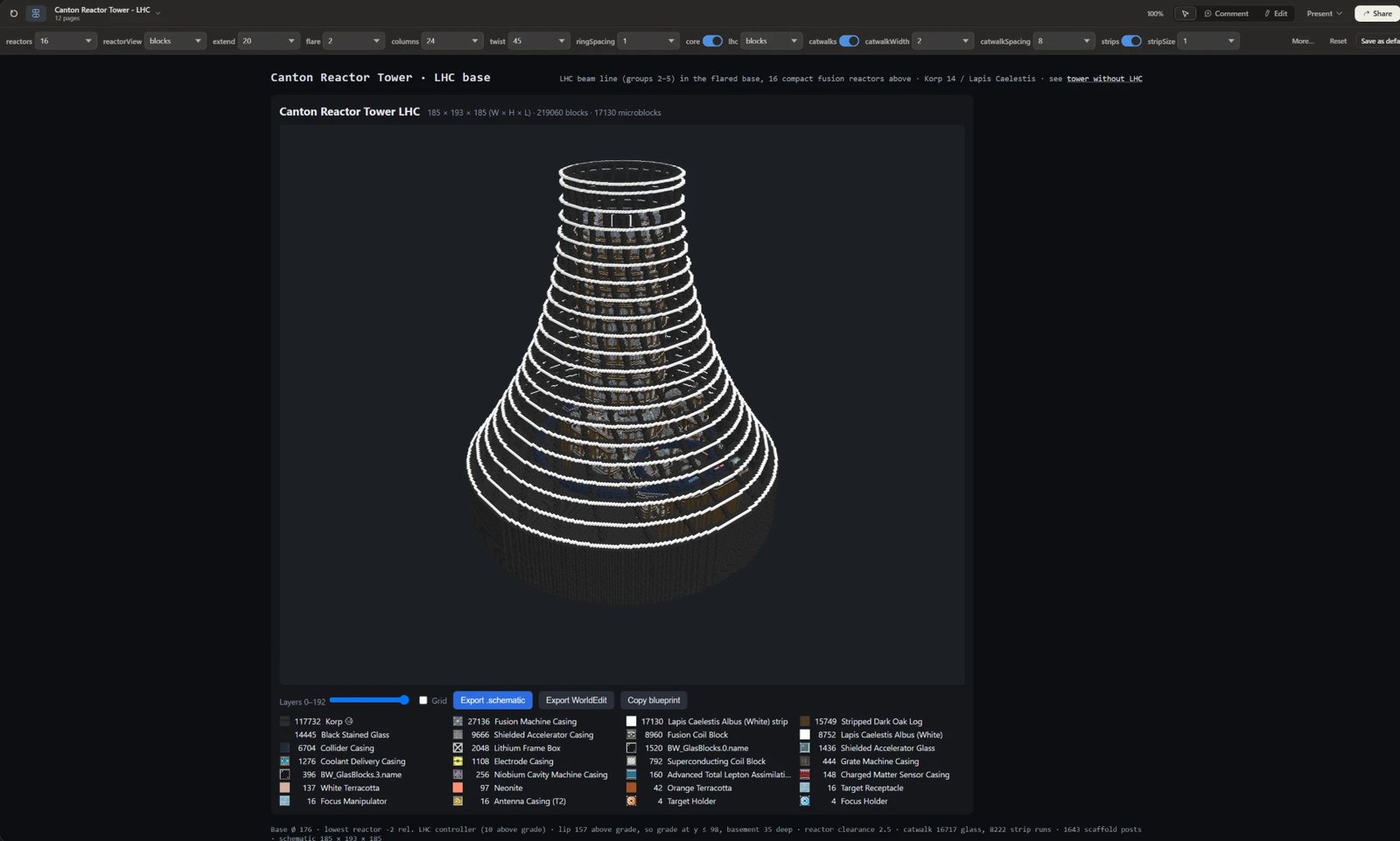The height and width of the screenshot is (841, 1400).
Task: Switch to Comment mode
Action: 1226,13
